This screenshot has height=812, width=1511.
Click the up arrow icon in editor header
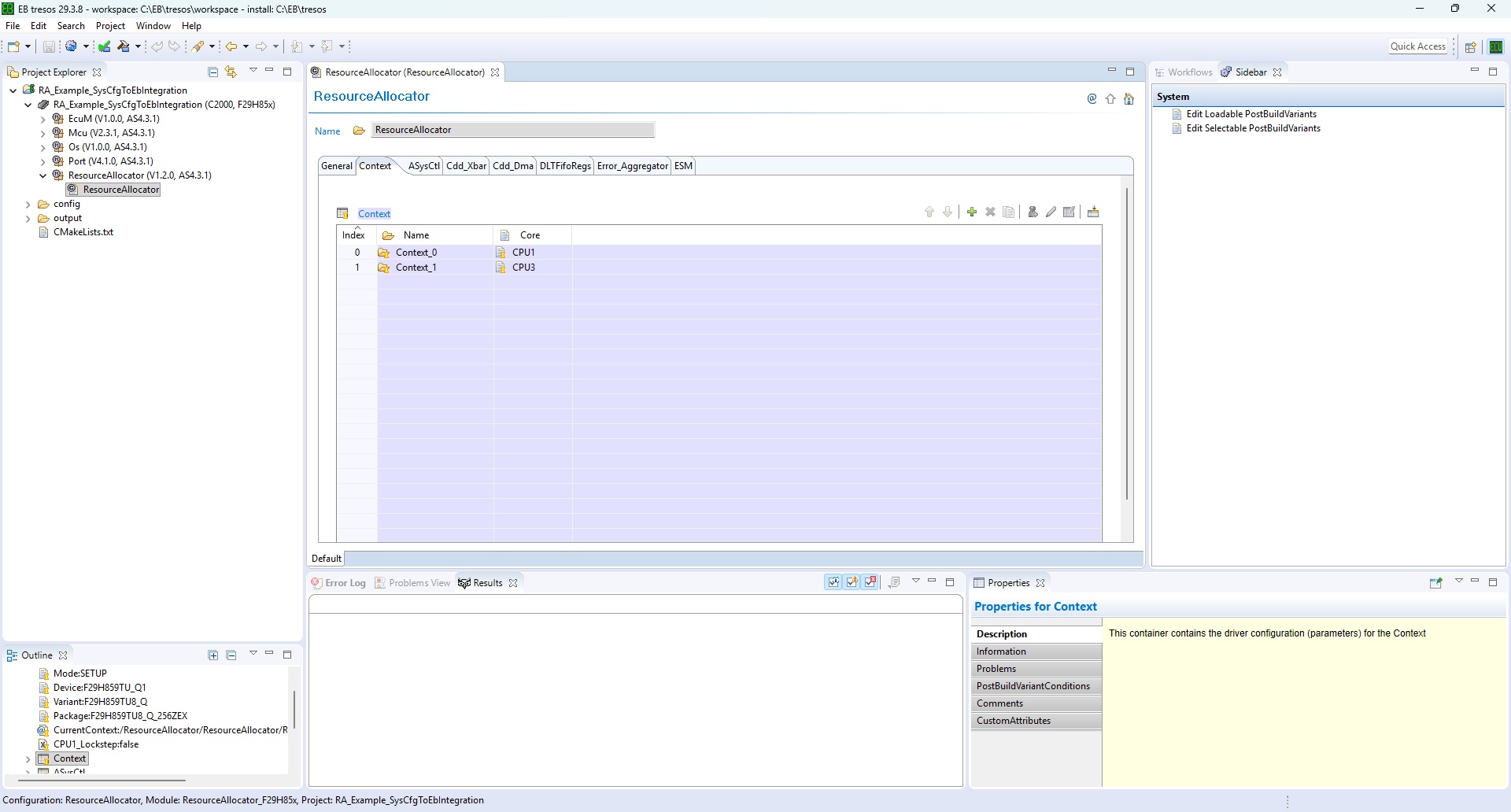coord(1110,99)
